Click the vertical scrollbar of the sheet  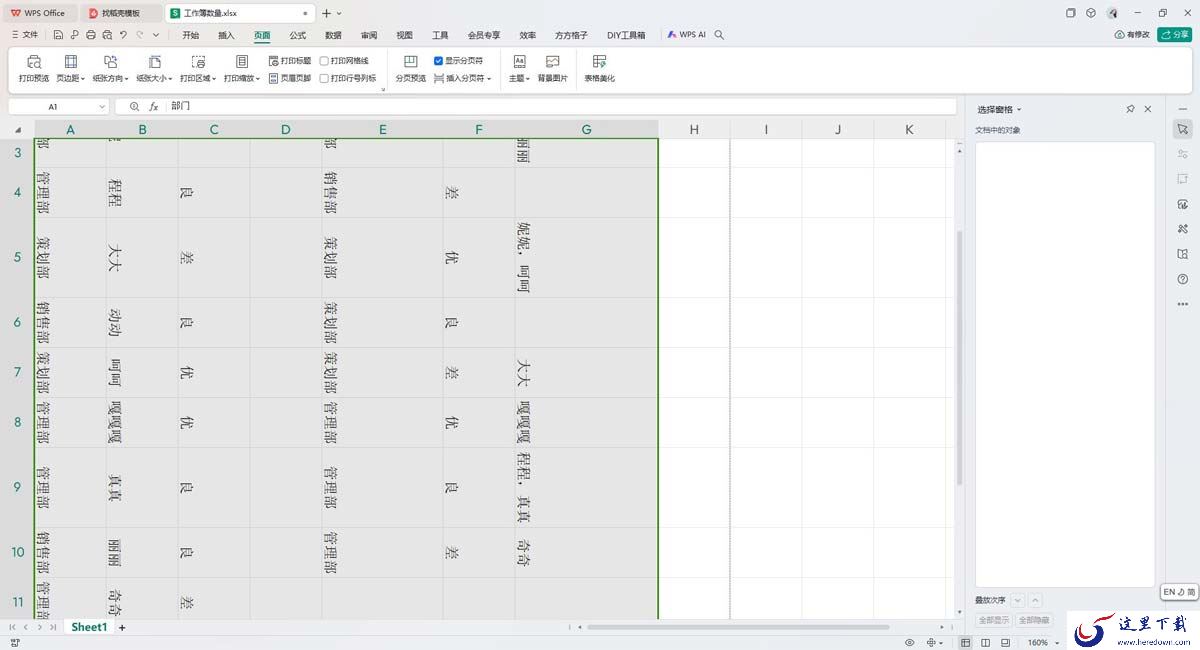tap(960, 358)
